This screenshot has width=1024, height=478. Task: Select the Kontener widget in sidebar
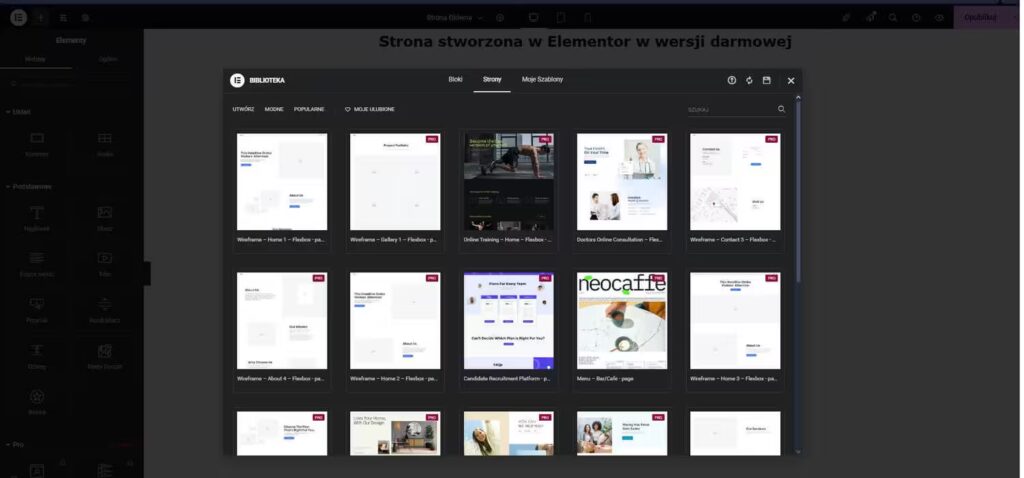tap(37, 145)
